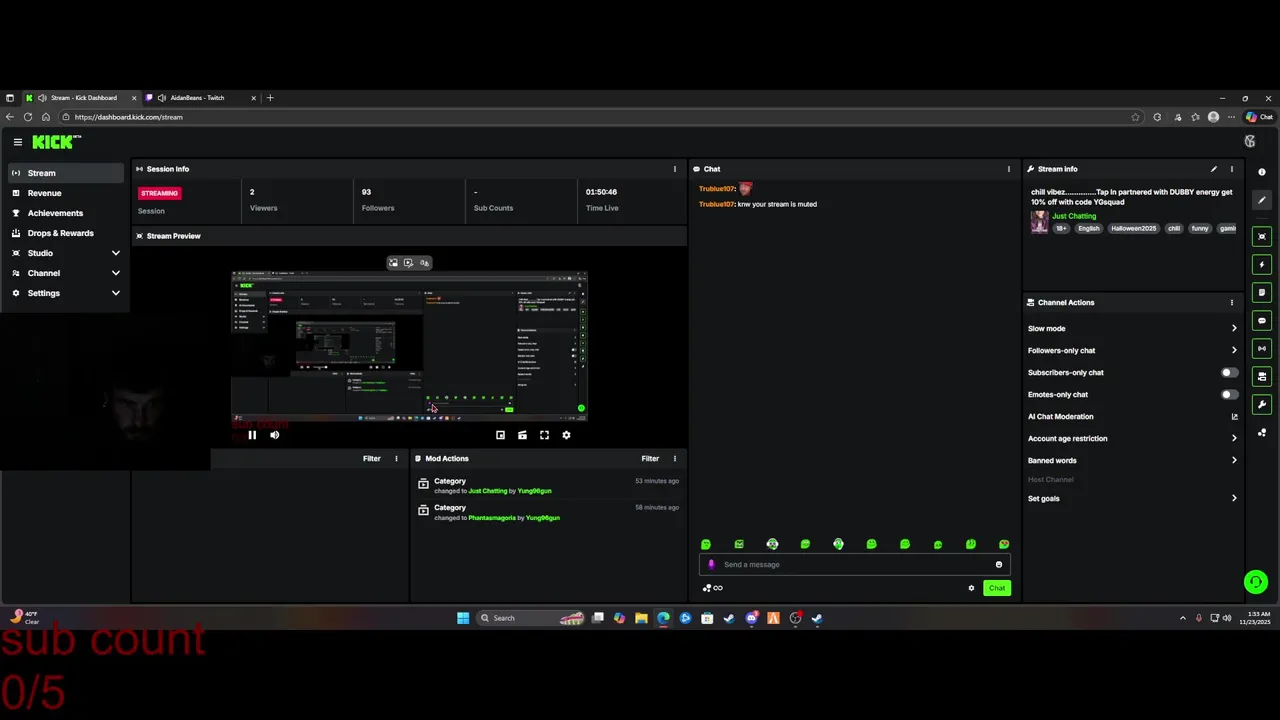This screenshot has height=720, width=1280.
Task: Send message with green Chat button
Action: [x=997, y=588]
